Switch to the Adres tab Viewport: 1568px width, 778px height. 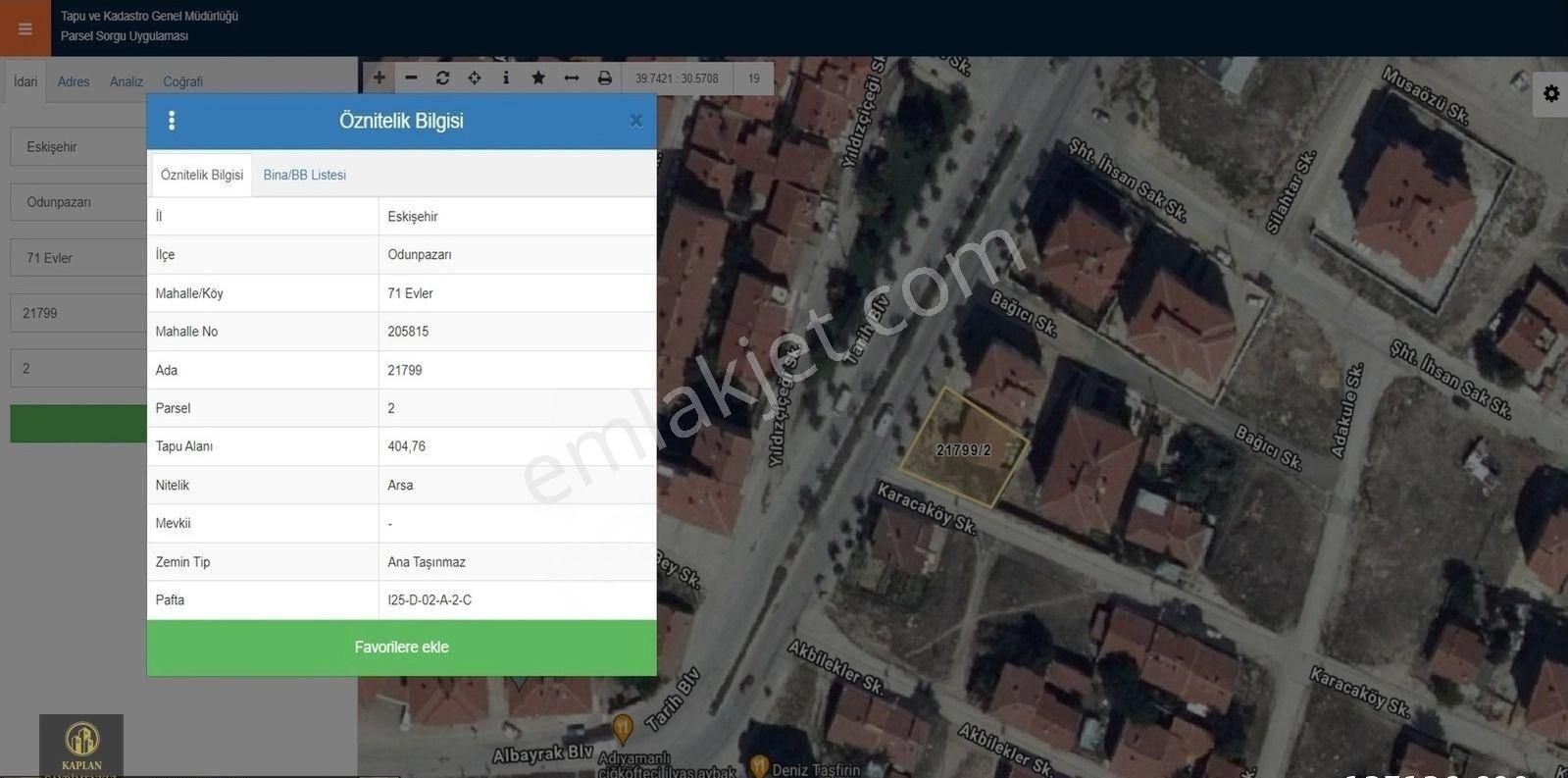click(74, 81)
